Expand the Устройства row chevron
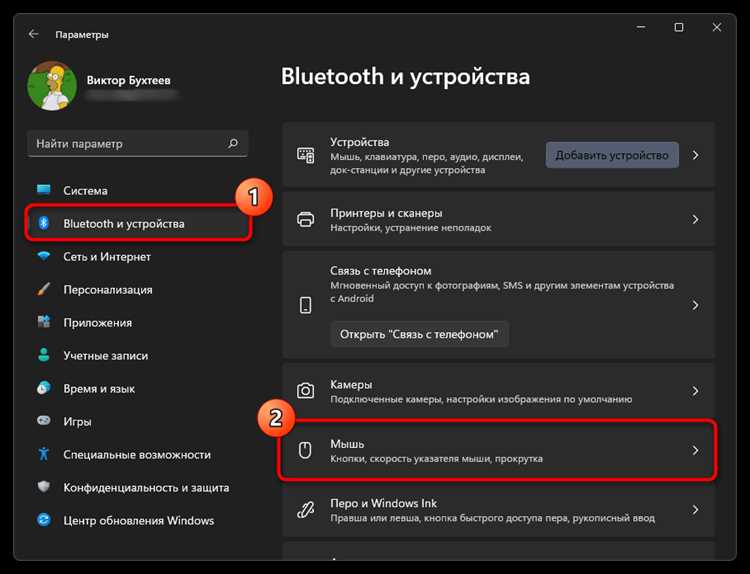This screenshot has height=574, width=750. point(695,155)
